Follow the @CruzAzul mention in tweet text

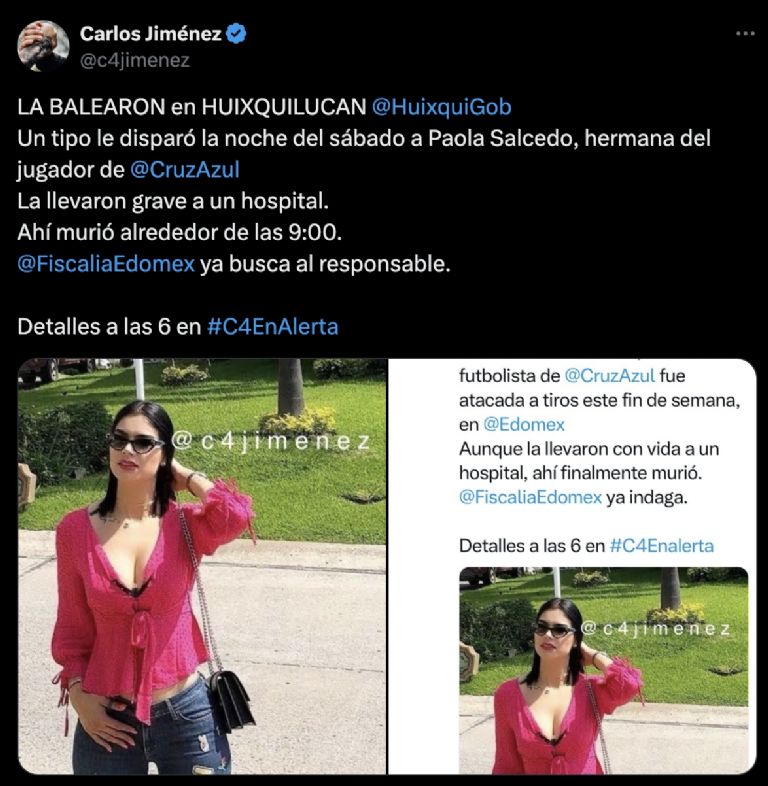pos(184,169)
